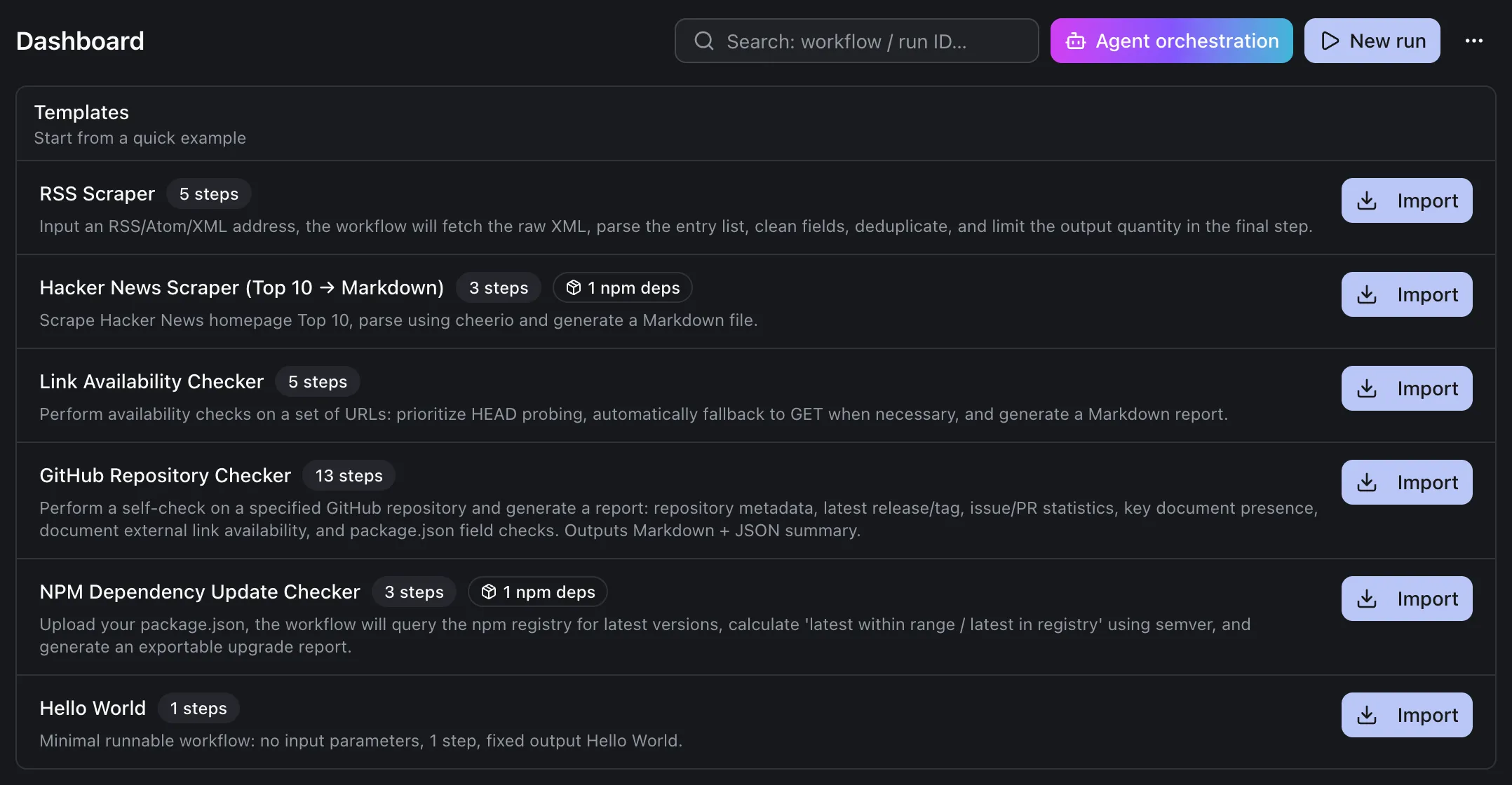Click the package icon on Hacker News npm deps badge
The width and height of the screenshot is (1512, 785).
(574, 287)
